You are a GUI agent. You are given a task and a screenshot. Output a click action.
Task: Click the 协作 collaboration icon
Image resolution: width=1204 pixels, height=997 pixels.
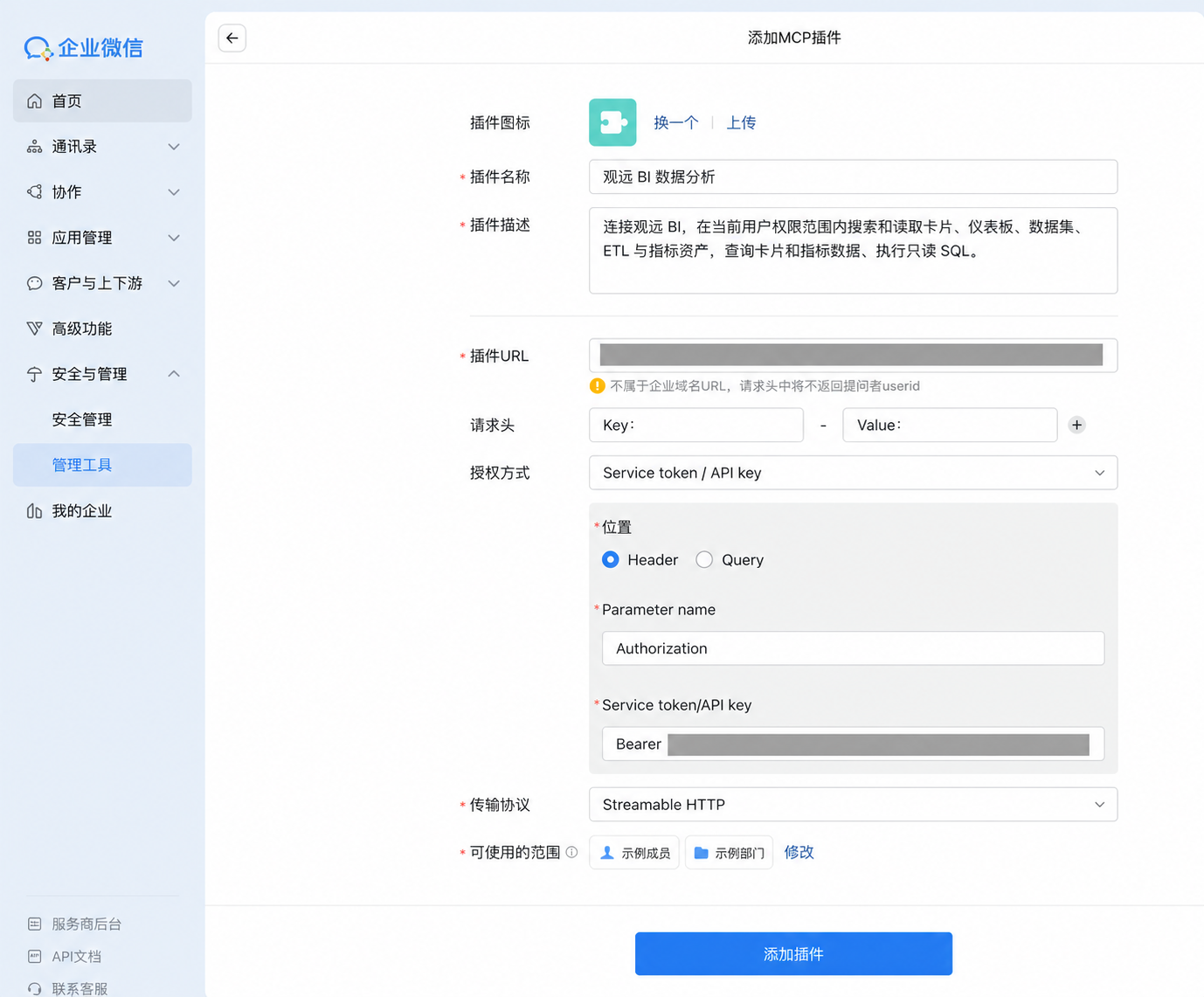click(34, 192)
